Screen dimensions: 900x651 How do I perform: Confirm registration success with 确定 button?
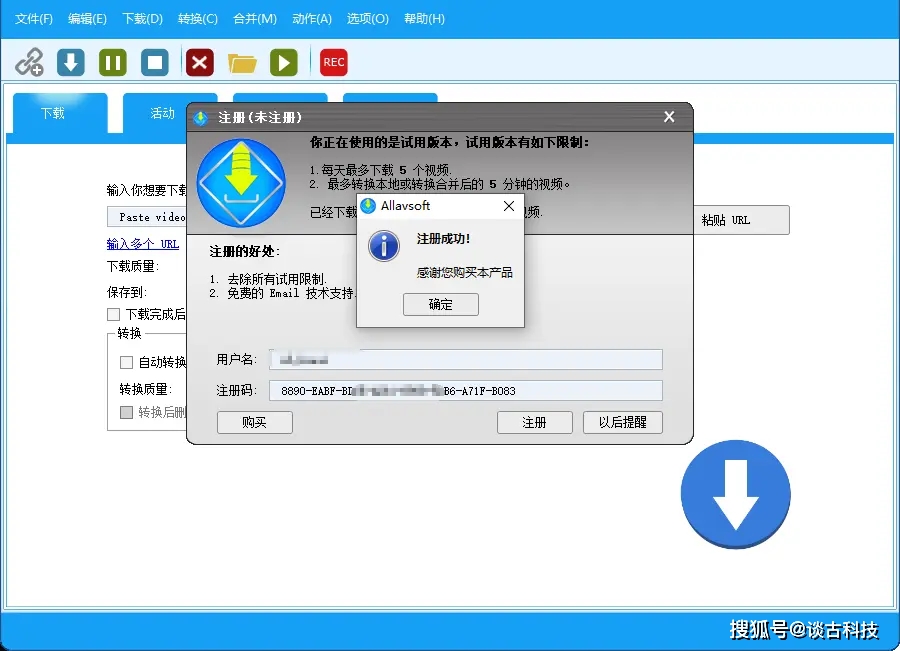[440, 304]
